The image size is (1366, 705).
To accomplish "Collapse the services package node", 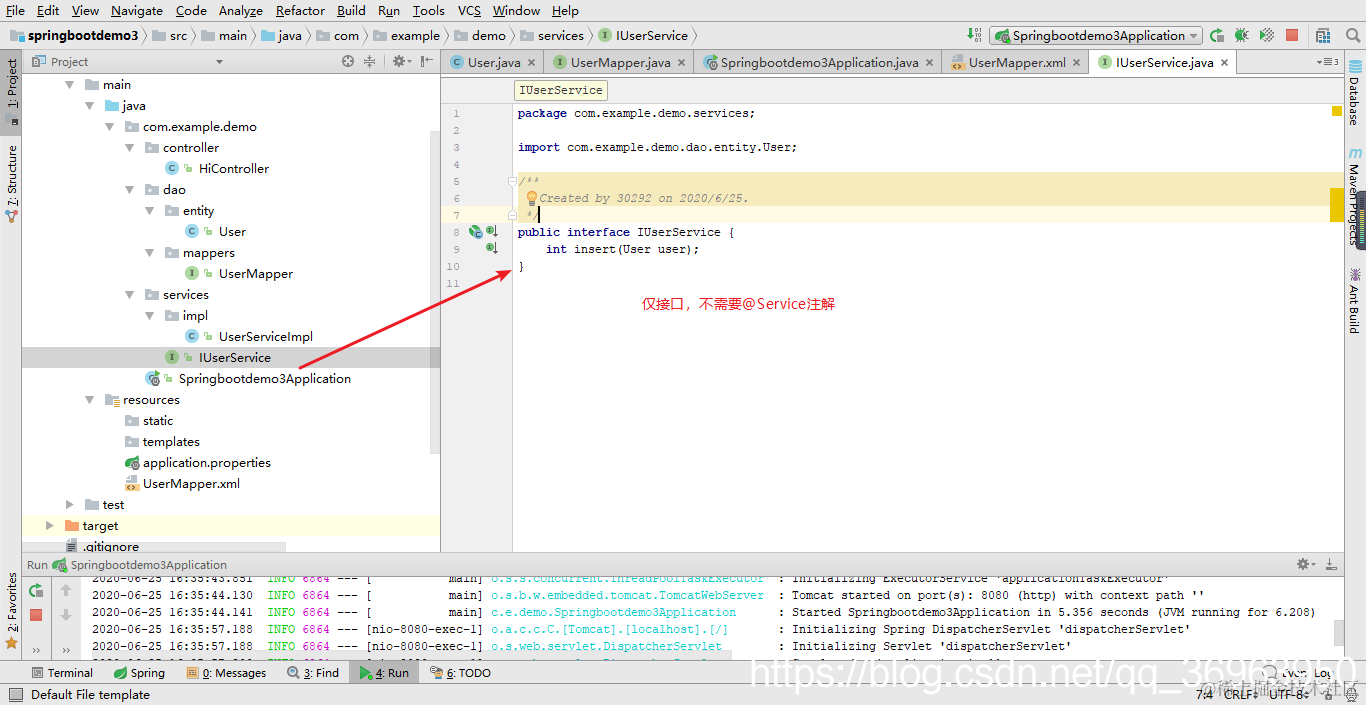I will [x=130, y=295].
